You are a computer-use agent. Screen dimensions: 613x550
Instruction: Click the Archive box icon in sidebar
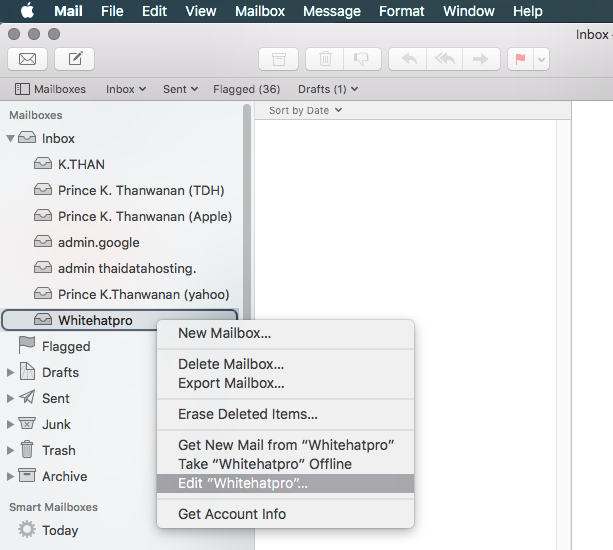coord(27,475)
